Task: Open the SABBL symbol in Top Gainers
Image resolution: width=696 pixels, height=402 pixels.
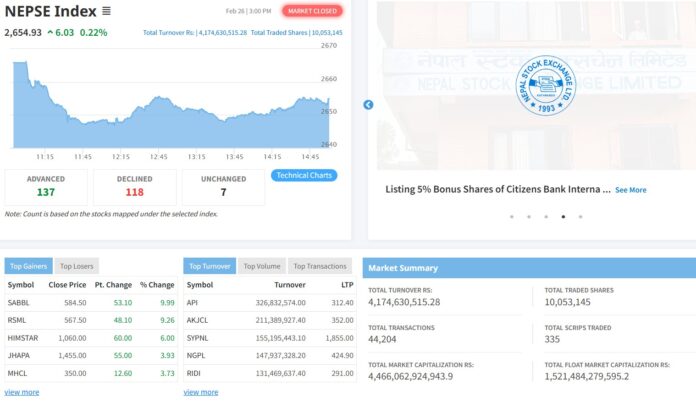Action: coord(20,301)
